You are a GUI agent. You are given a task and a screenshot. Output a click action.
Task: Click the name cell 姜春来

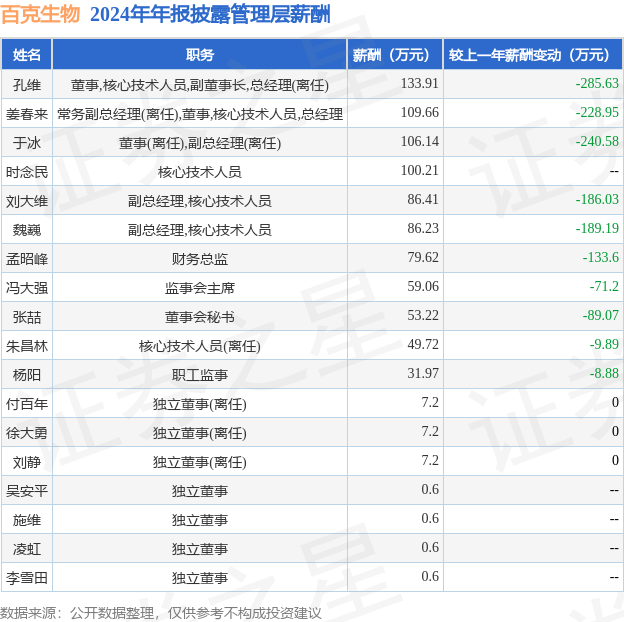click(27, 114)
